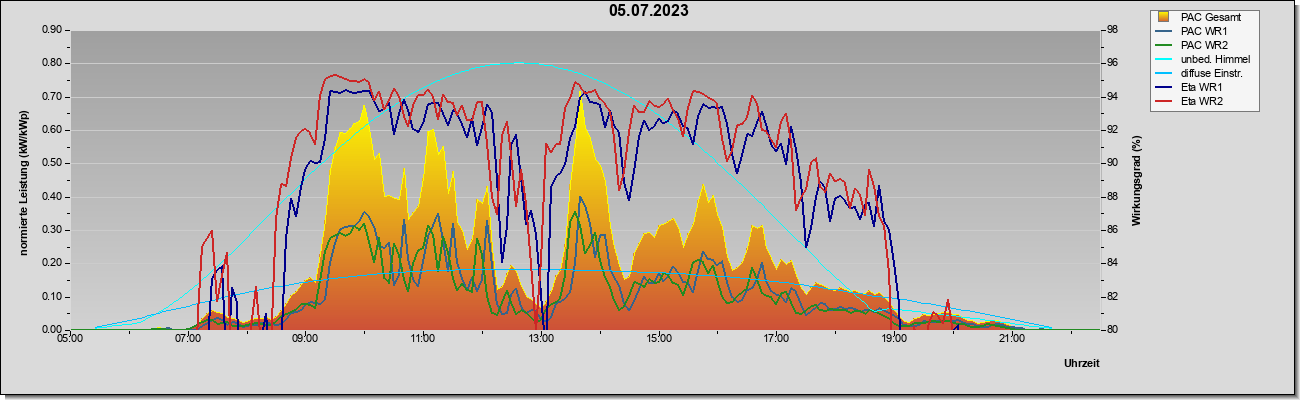Click the Wirkungsgrad (%) axis title

coord(1136,179)
